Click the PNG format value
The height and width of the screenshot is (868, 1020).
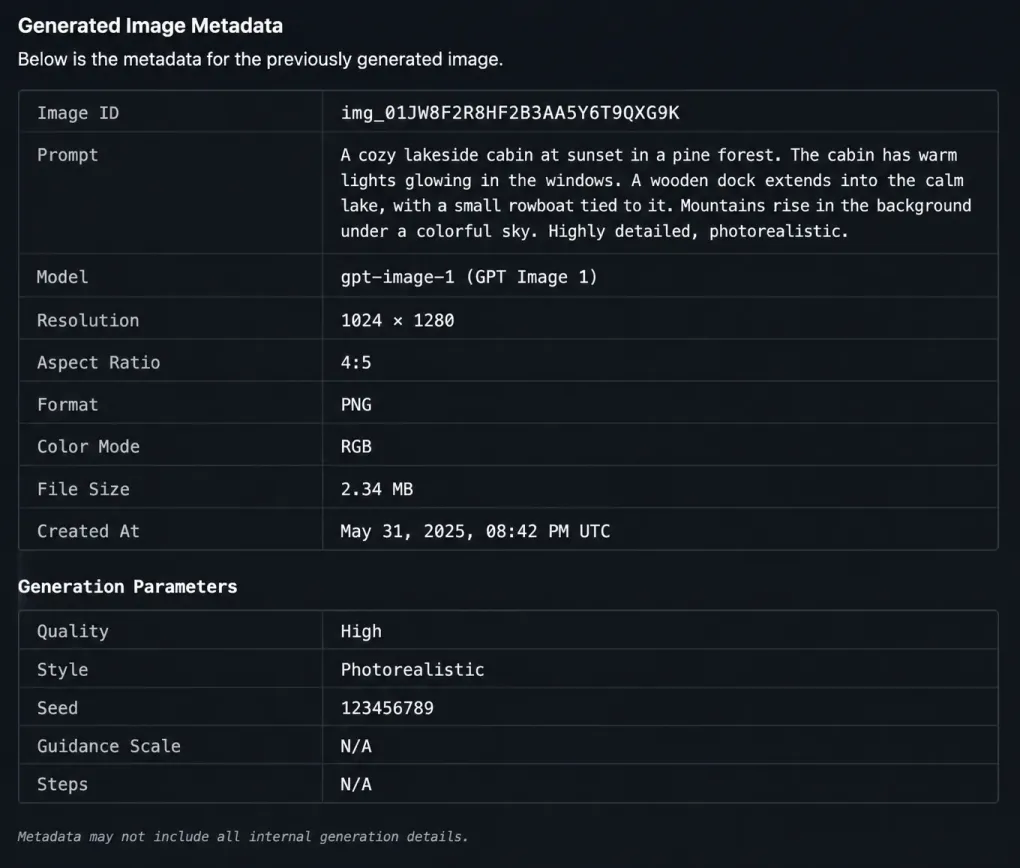click(x=356, y=405)
